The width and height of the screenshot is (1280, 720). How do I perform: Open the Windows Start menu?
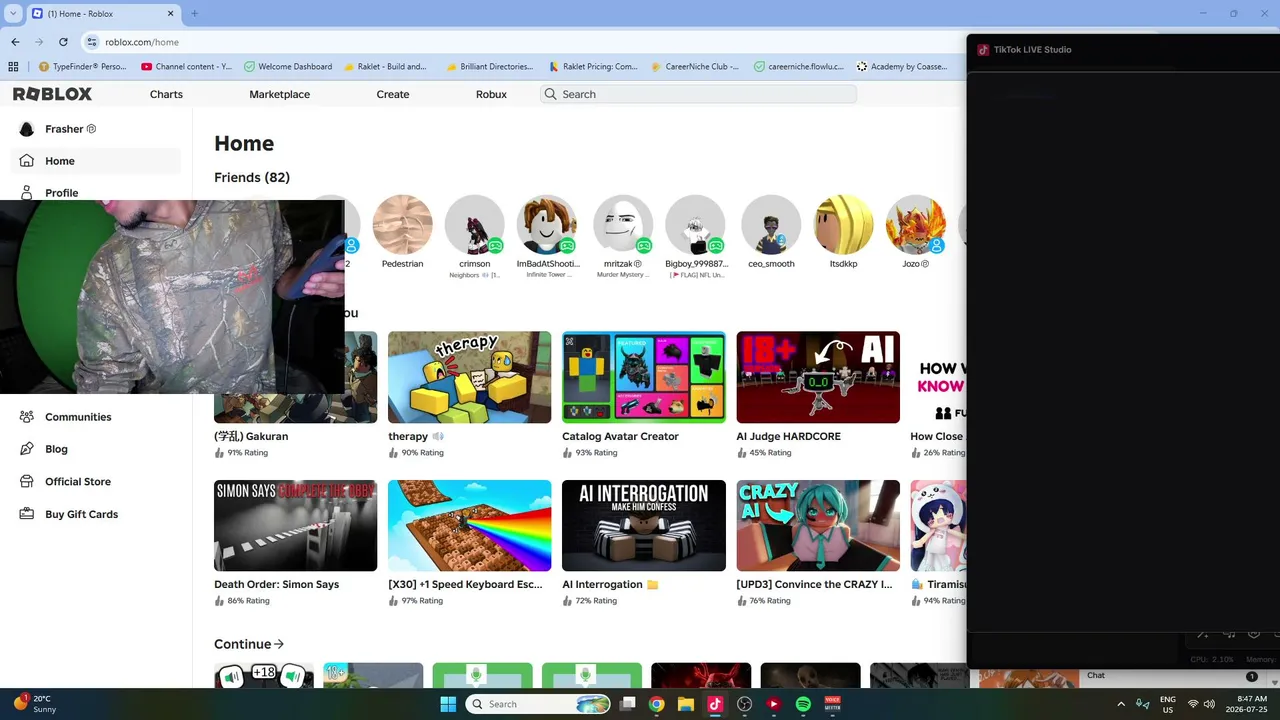[x=448, y=704]
